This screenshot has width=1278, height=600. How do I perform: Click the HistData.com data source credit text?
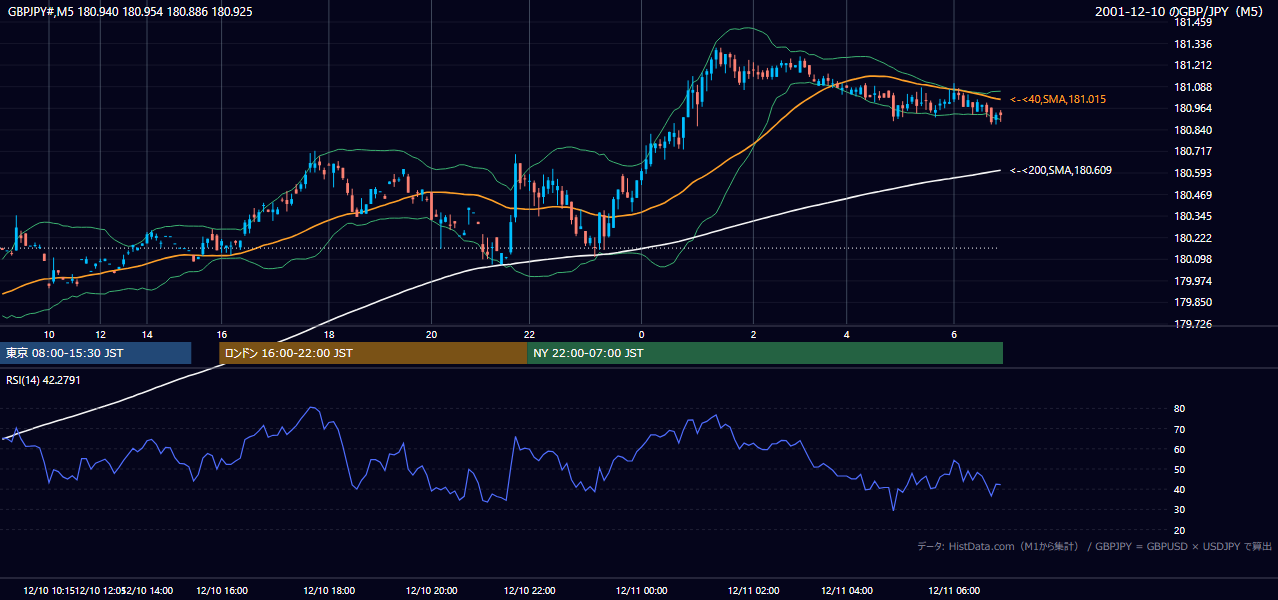point(1094,546)
